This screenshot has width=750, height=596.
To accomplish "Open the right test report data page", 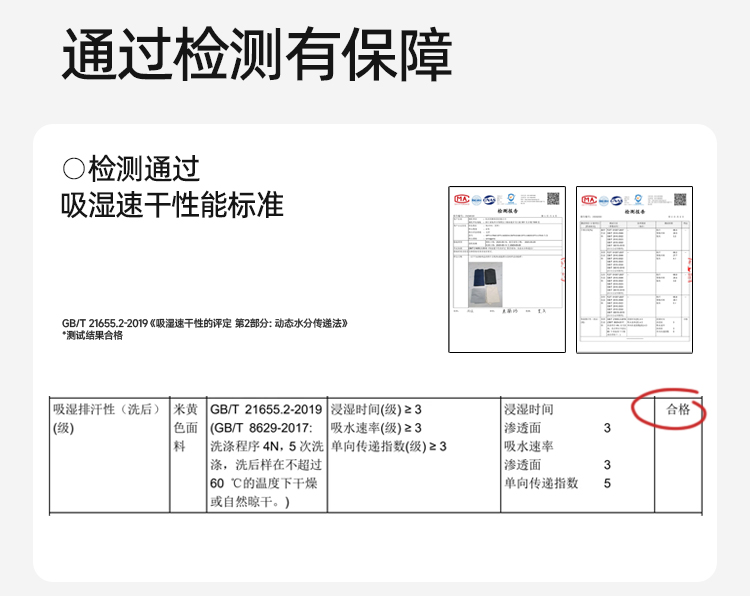I will click(634, 269).
